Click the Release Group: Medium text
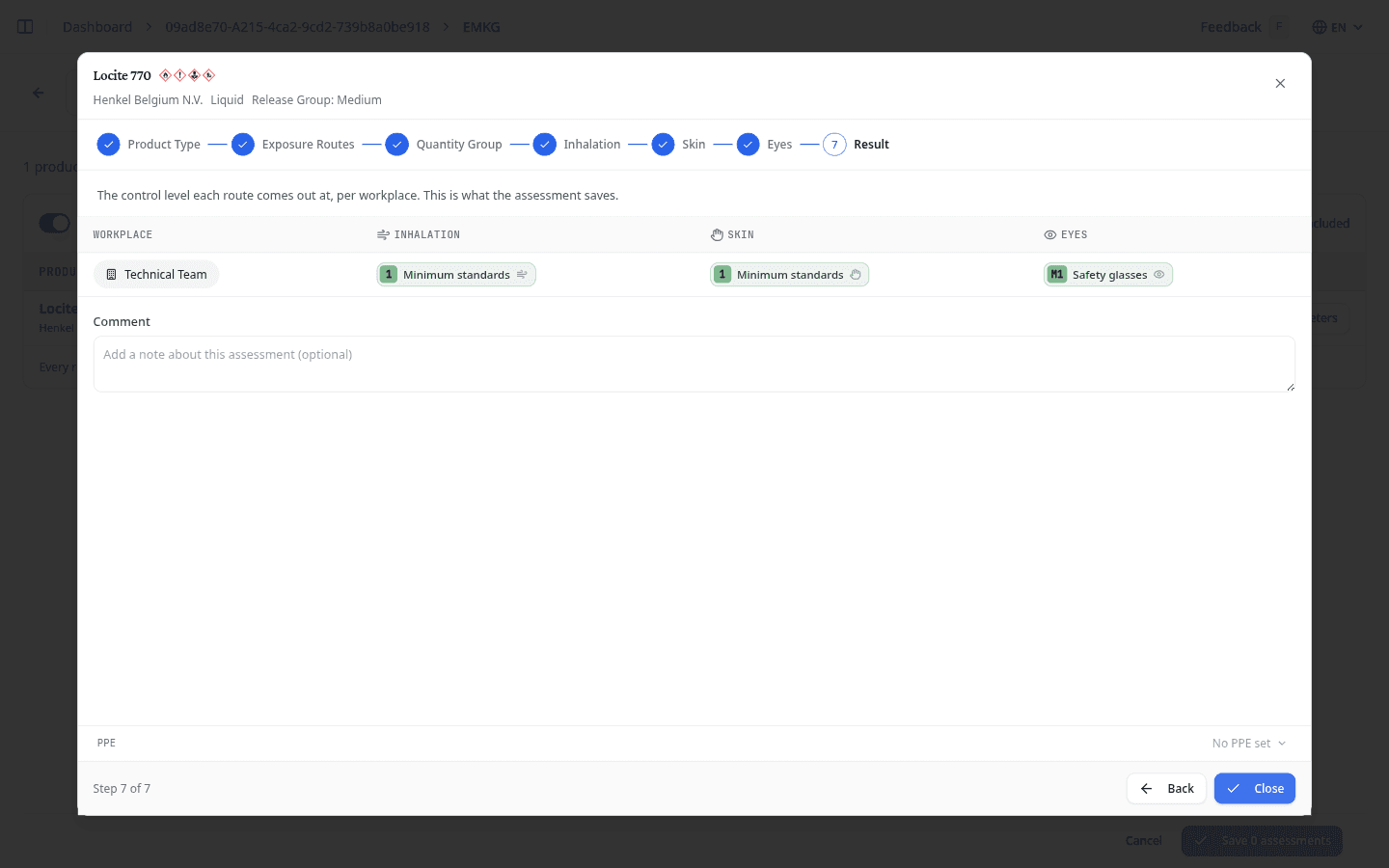 point(316,100)
